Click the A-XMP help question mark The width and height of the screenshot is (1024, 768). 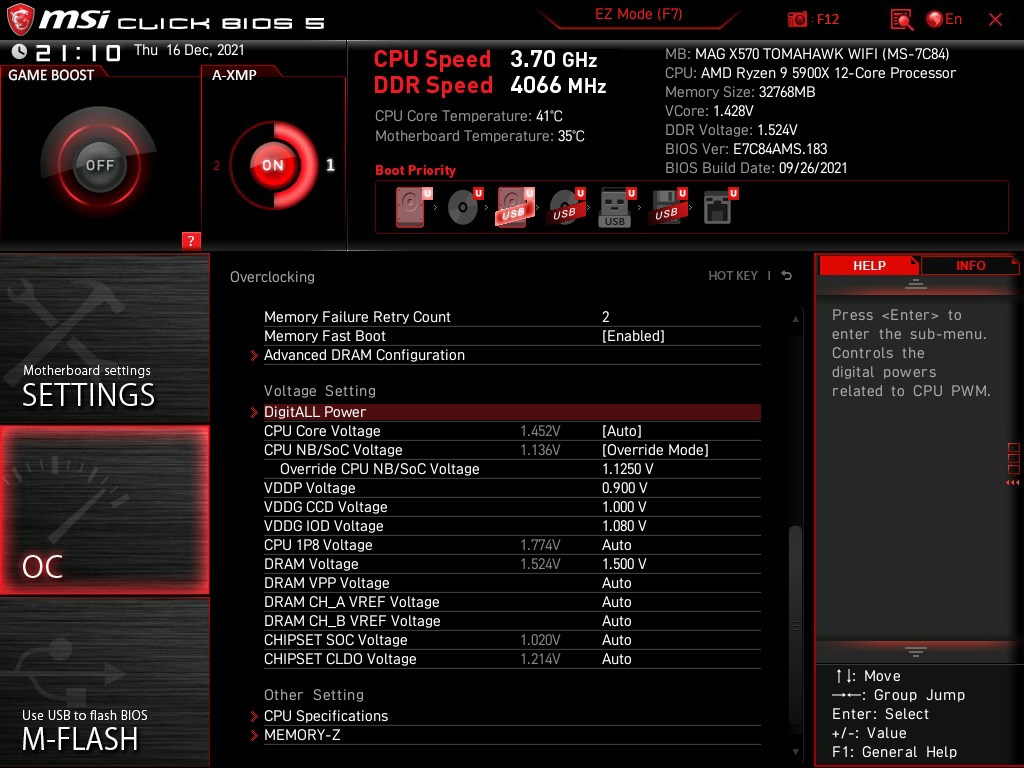191,240
